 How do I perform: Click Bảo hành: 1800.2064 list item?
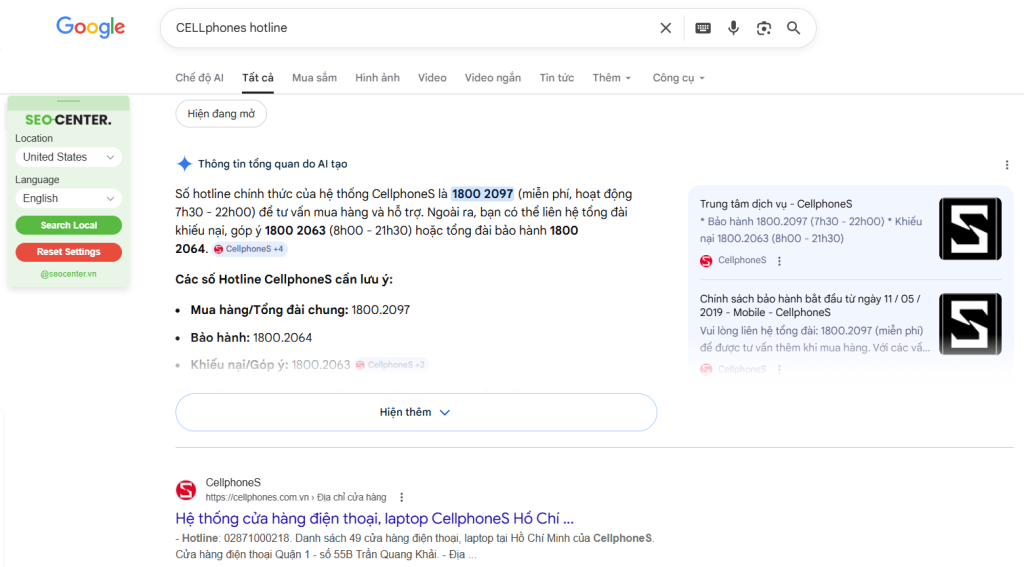coord(251,338)
